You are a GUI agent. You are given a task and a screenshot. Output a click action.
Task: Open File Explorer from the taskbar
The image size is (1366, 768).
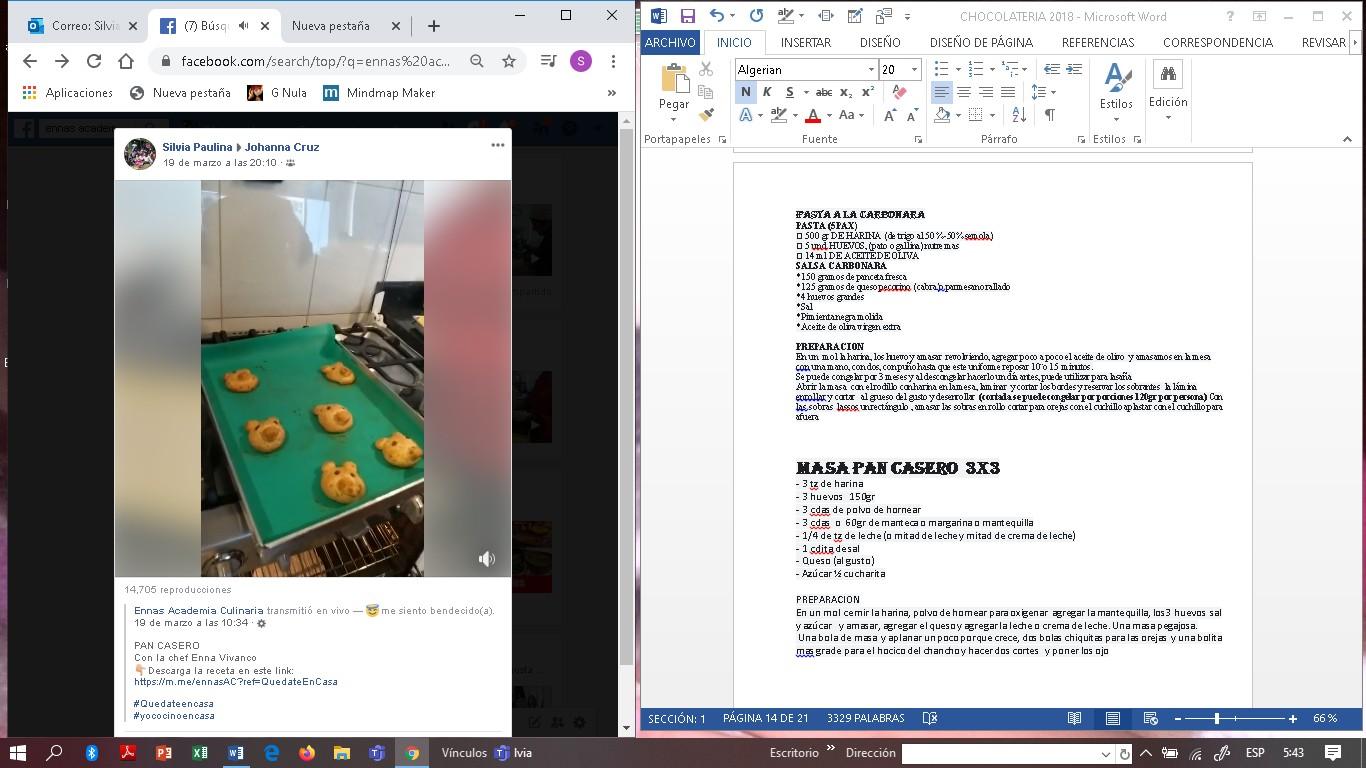[342, 753]
